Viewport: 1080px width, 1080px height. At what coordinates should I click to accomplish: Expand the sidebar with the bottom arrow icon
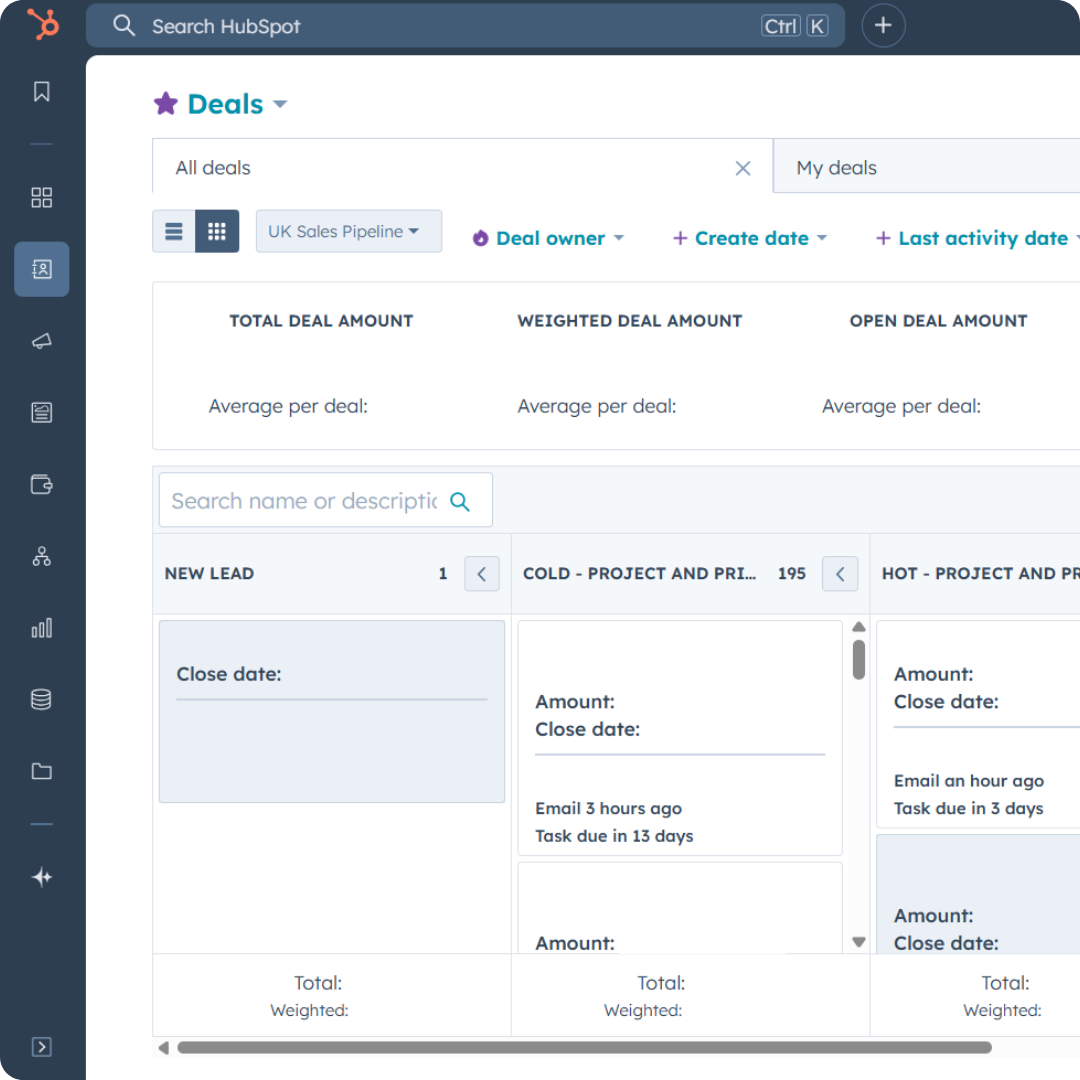(x=41, y=1047)
